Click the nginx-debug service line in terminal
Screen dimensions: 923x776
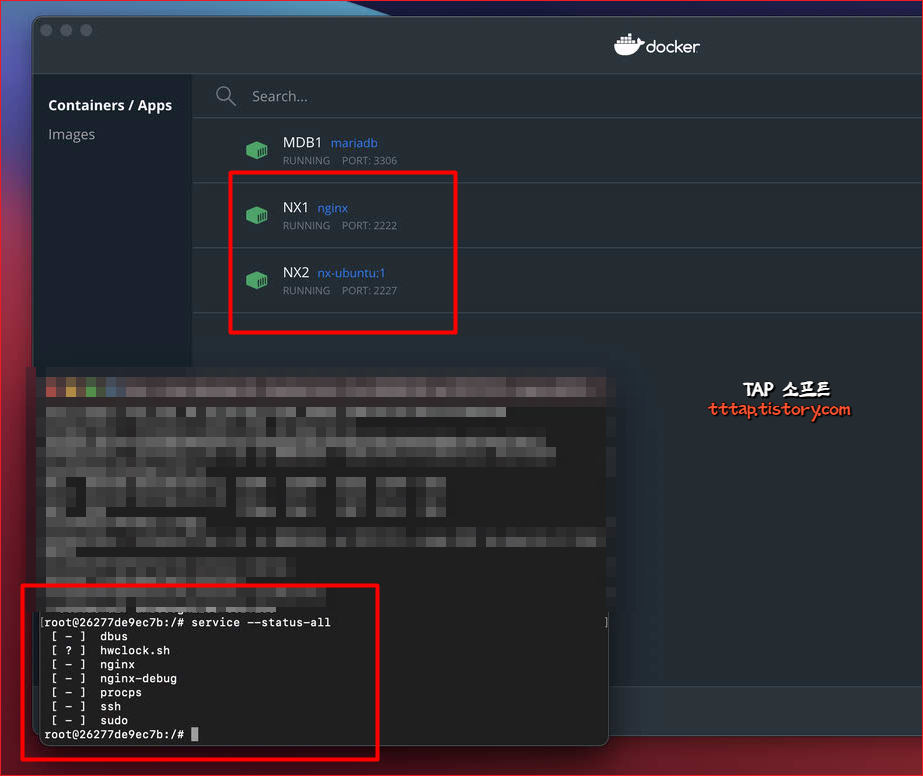tap(114, 678)
